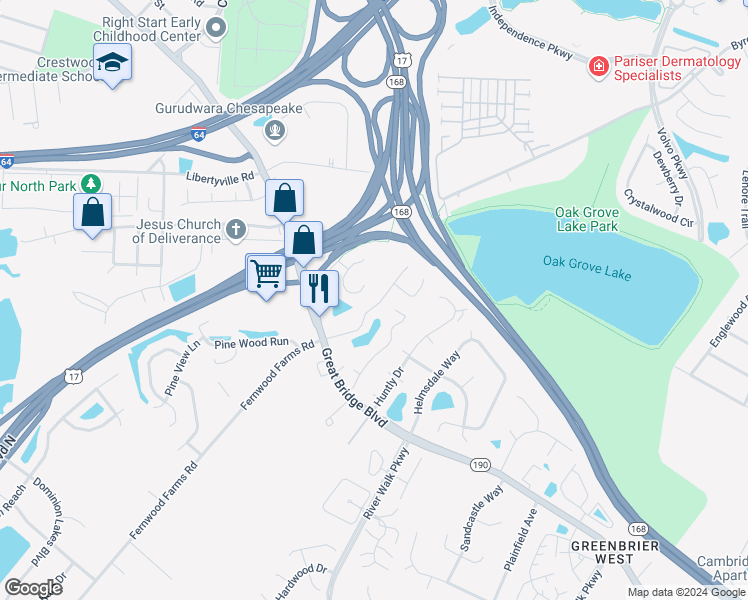Click the shopping bag marker near Libertyville Rd
748x600 pixels.
284,198
